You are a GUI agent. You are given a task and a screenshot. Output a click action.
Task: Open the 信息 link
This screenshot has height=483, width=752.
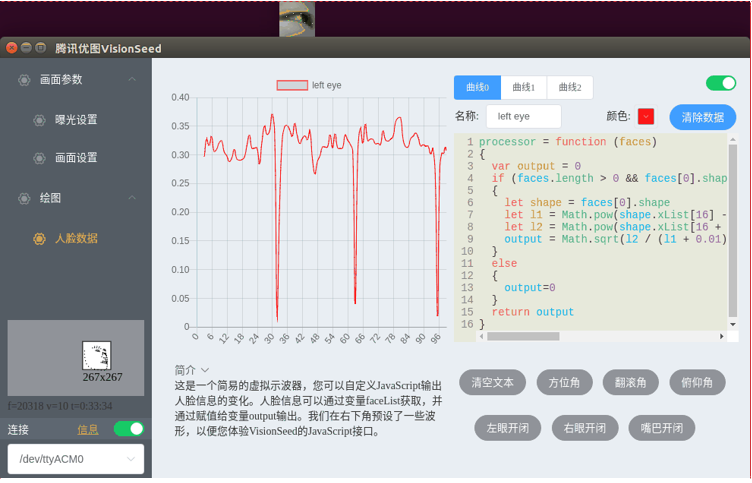point(88,430)
